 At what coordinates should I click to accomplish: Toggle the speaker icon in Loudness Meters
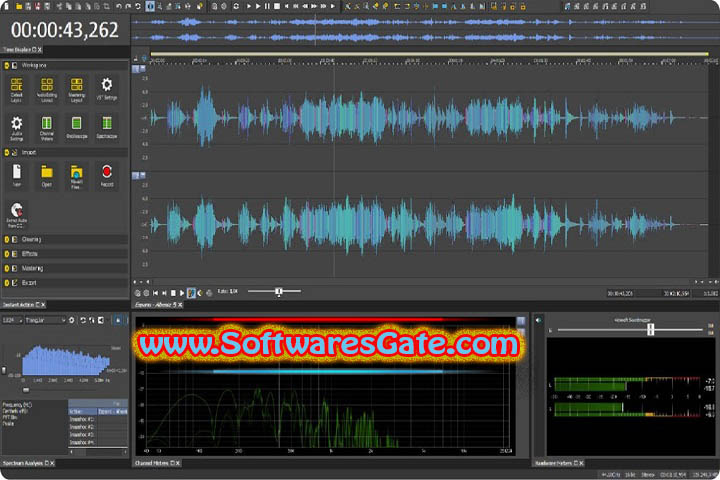(x=538, y=320)
